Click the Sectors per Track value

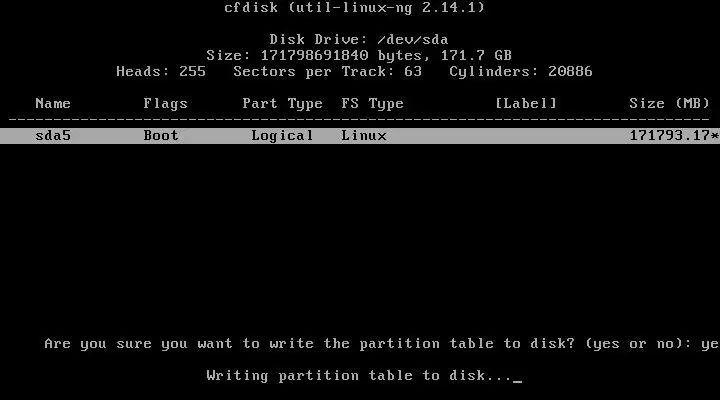pyautogui.click(x=412, y=72)
